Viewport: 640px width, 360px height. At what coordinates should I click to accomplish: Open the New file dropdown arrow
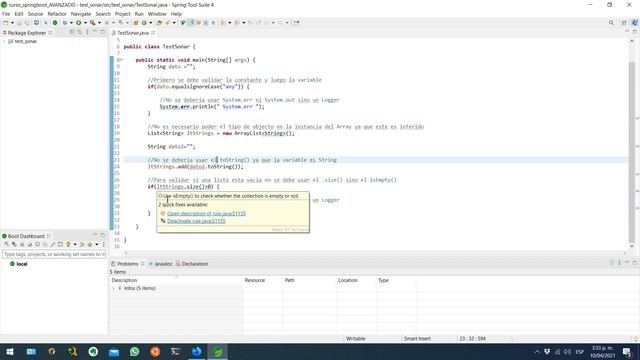tap(12, 23)
